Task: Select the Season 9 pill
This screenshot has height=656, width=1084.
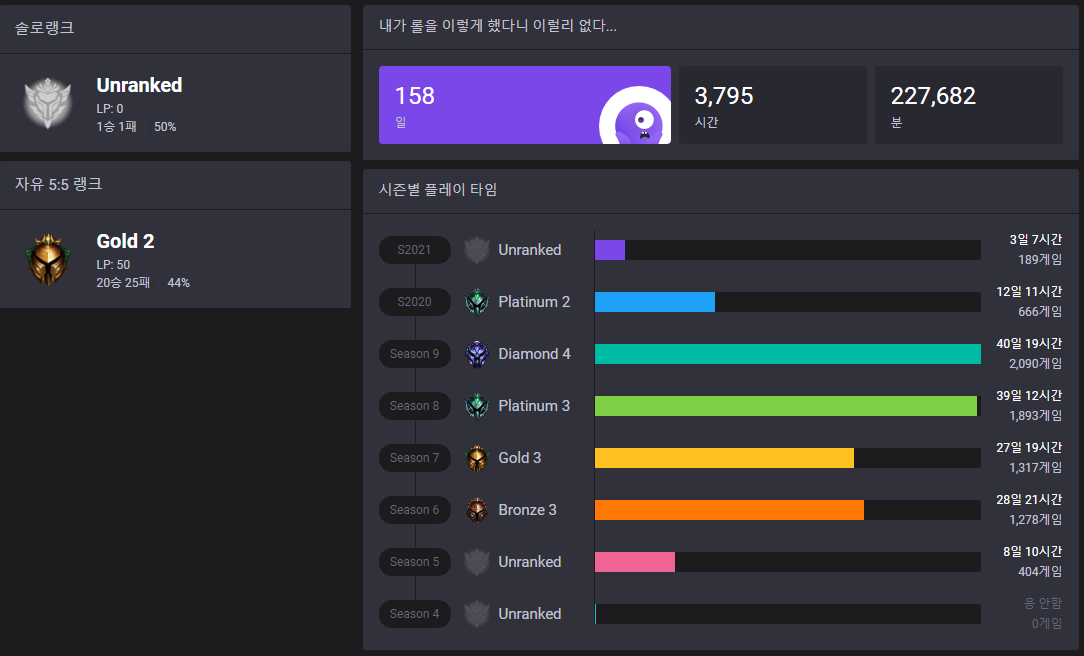Action: pyautogui.click(x=415, y=354)
